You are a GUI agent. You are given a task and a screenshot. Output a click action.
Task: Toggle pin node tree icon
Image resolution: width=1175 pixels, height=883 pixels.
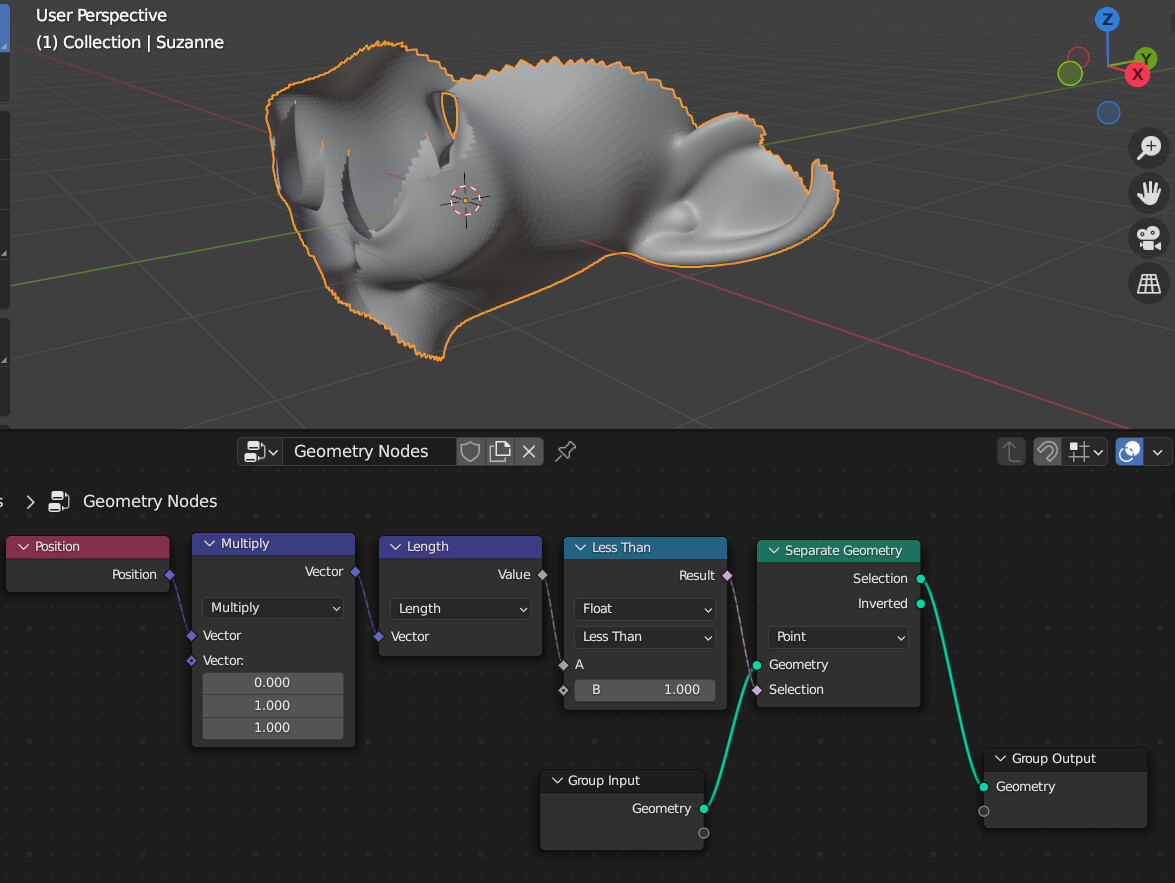click(565, 451)
